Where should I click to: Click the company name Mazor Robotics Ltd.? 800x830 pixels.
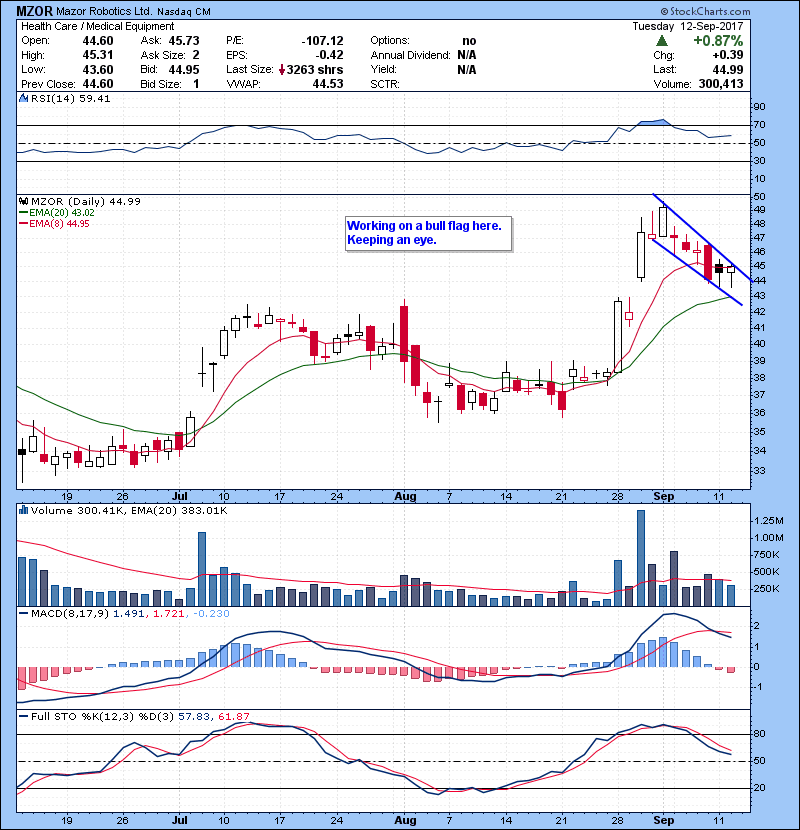coord(104,12)
